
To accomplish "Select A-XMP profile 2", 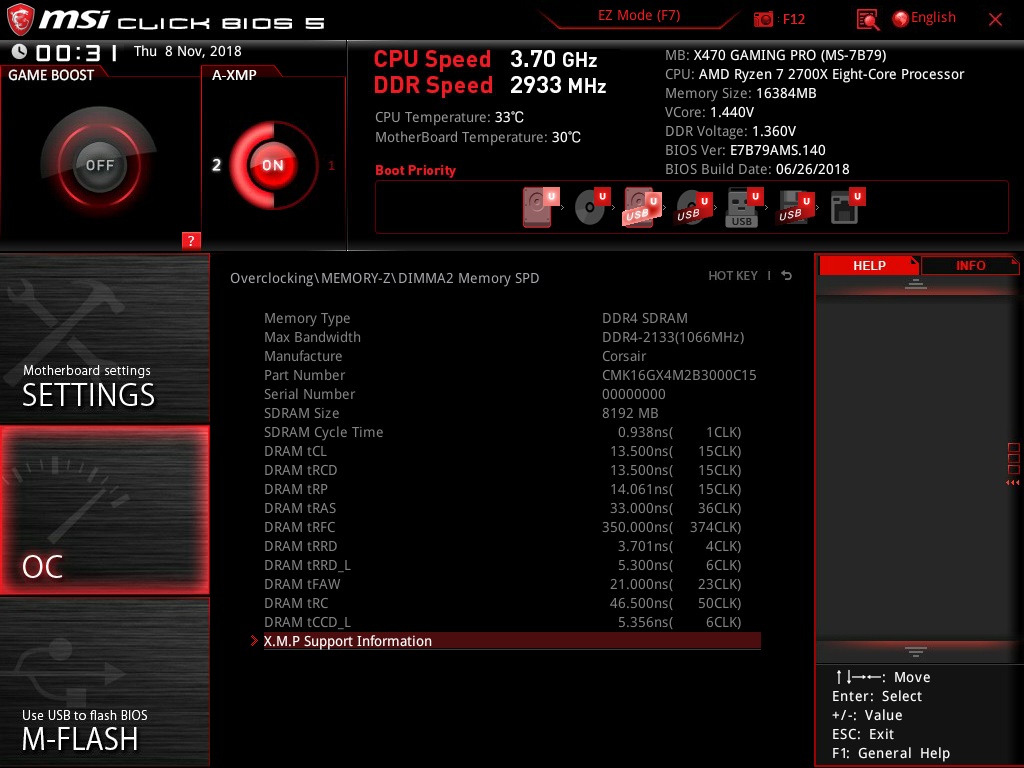I will click(x=216, y=165).
